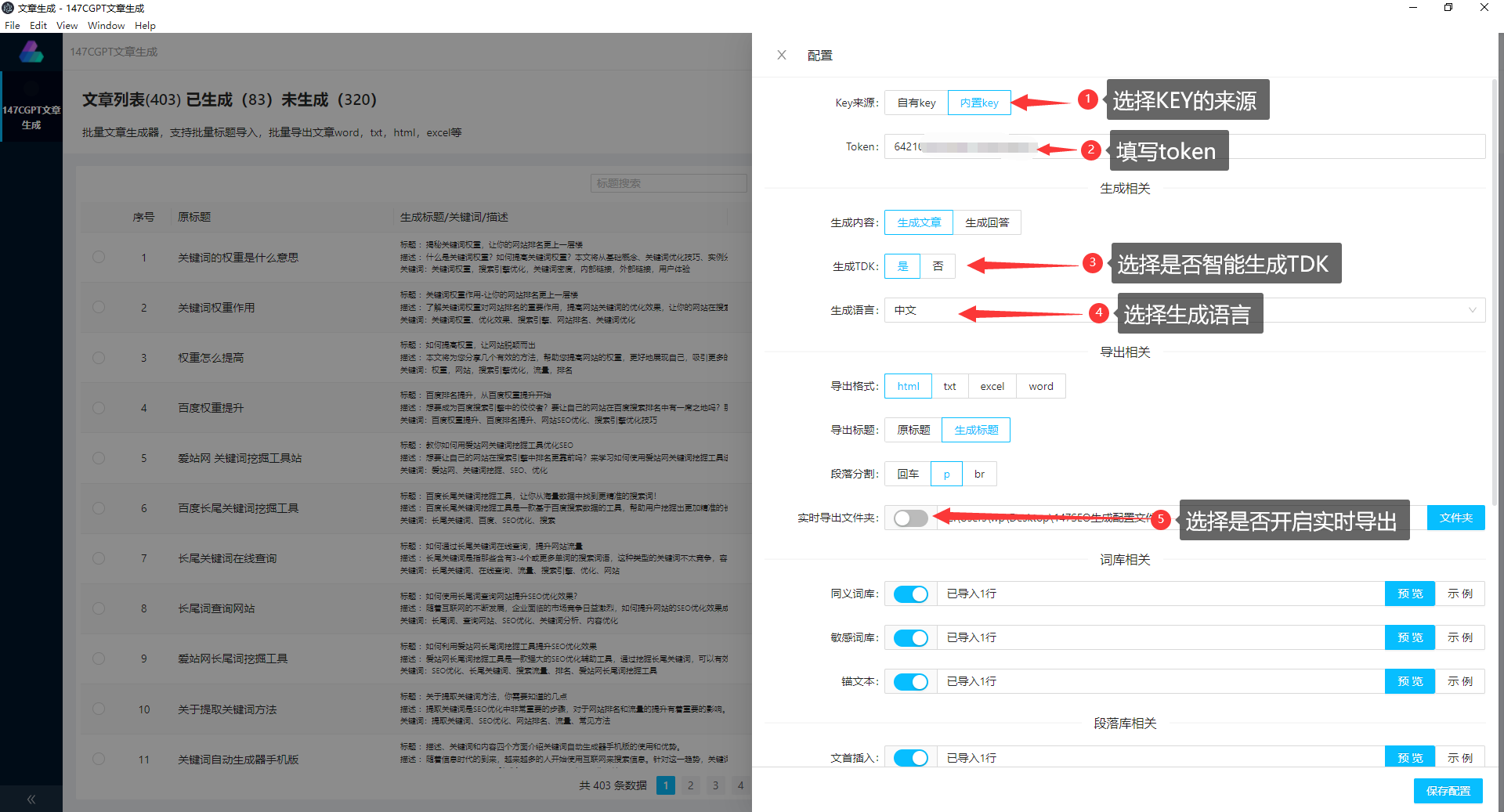Click the Token input field
This screenshot has height=812, width=1504.
tap(1184, 146)
